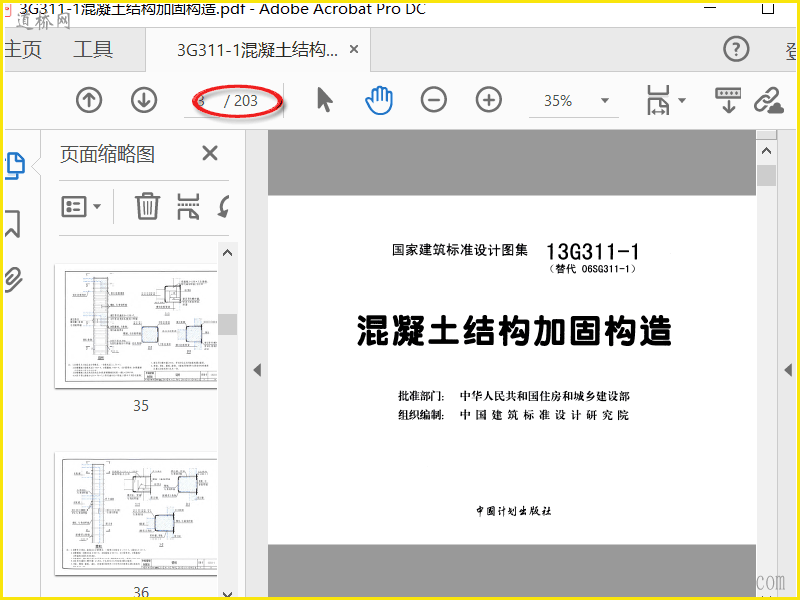
Task: Expand the right tools pane arrow
Action: point(788,370)
